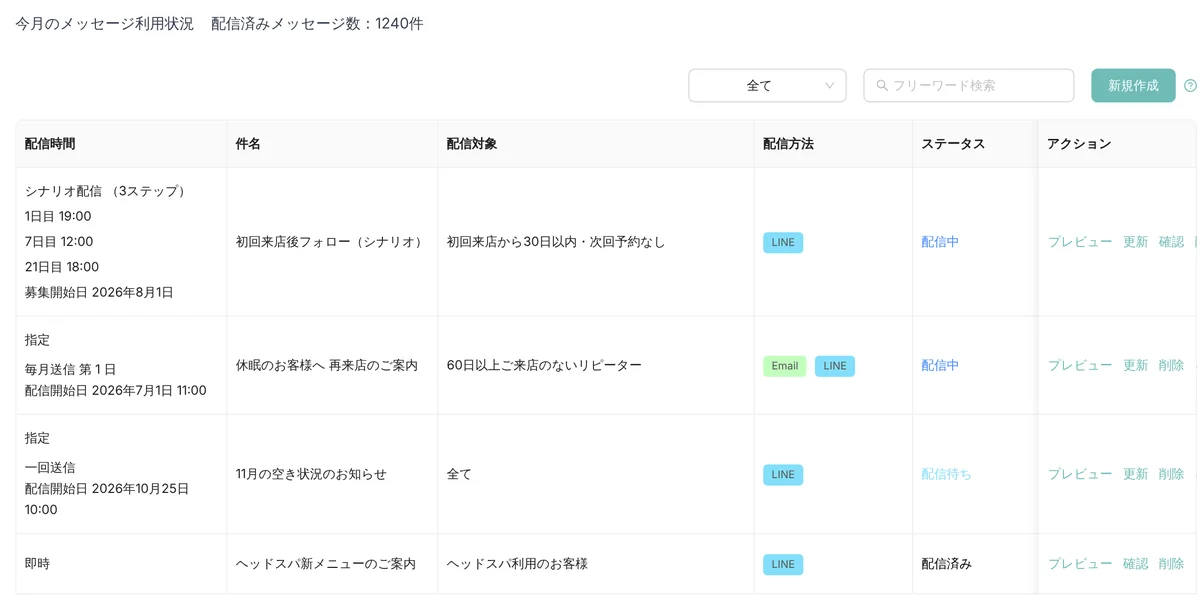This screenshot has height=608, width=1200.
Task: Click シナリオ配信 （3ステップ） text
Action: coord(107,191)
